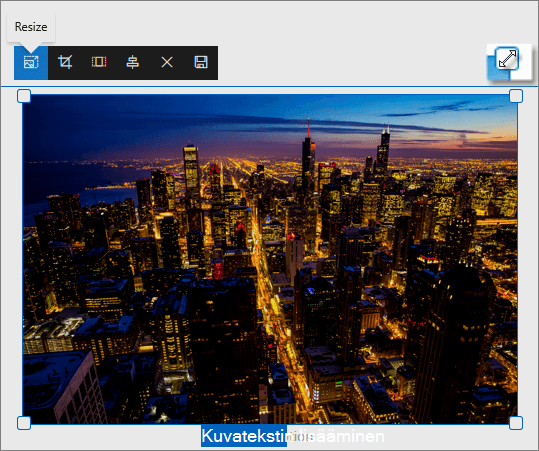This screenshot has width=539, height=451.
Task: Click the highlighted "Kuvatekstin" caption text
Action: (x=244, y=436)
